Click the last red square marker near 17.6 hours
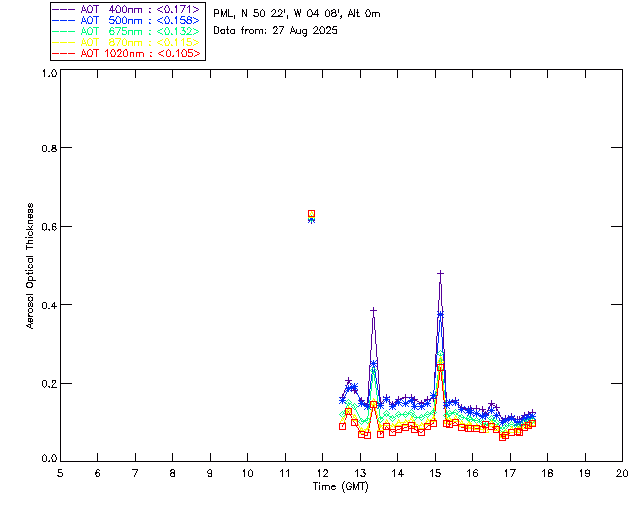This screenshot has width=640, height=512. (532, 423)
